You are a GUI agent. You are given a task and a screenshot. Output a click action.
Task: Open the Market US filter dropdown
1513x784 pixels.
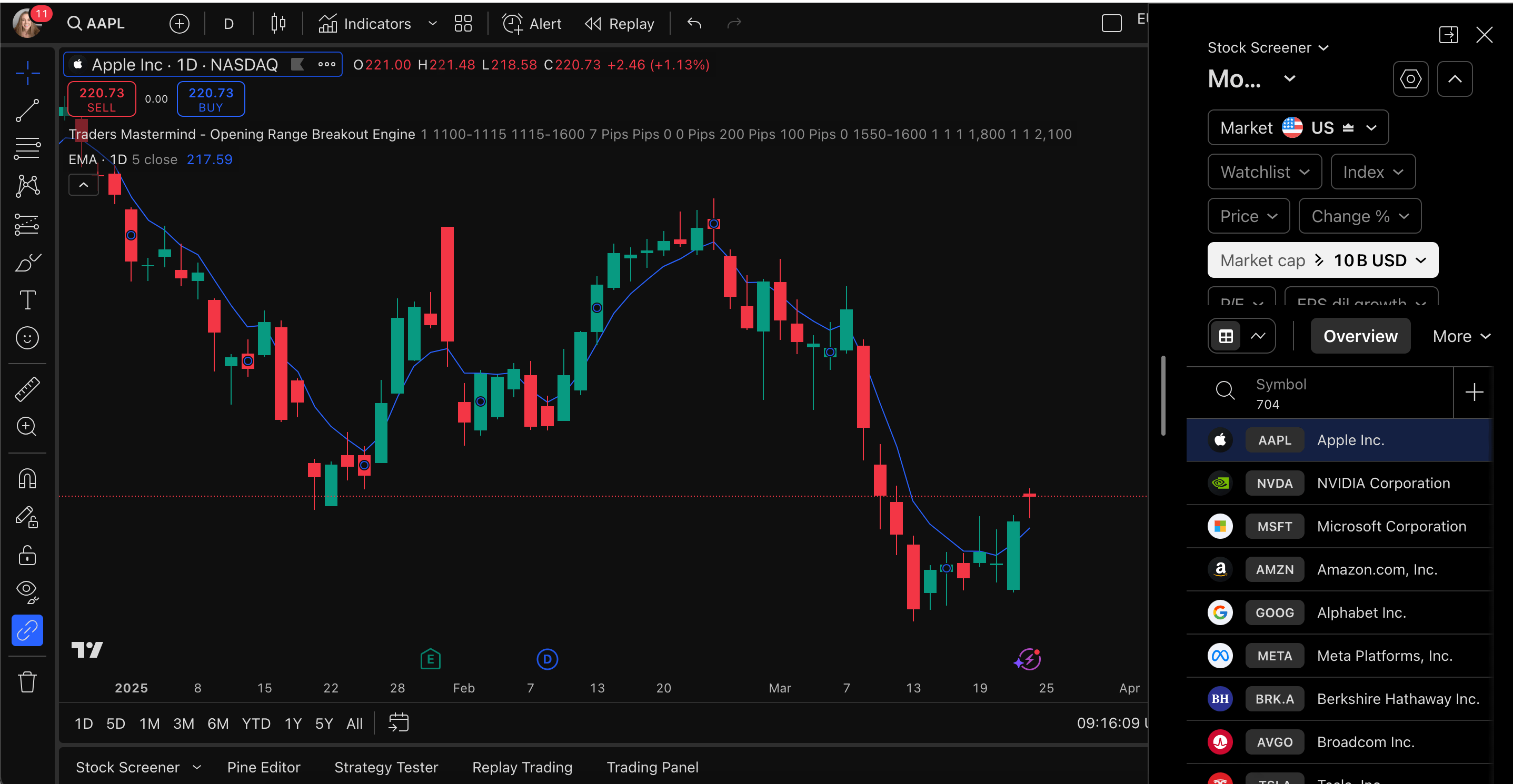pos(1298,127)
